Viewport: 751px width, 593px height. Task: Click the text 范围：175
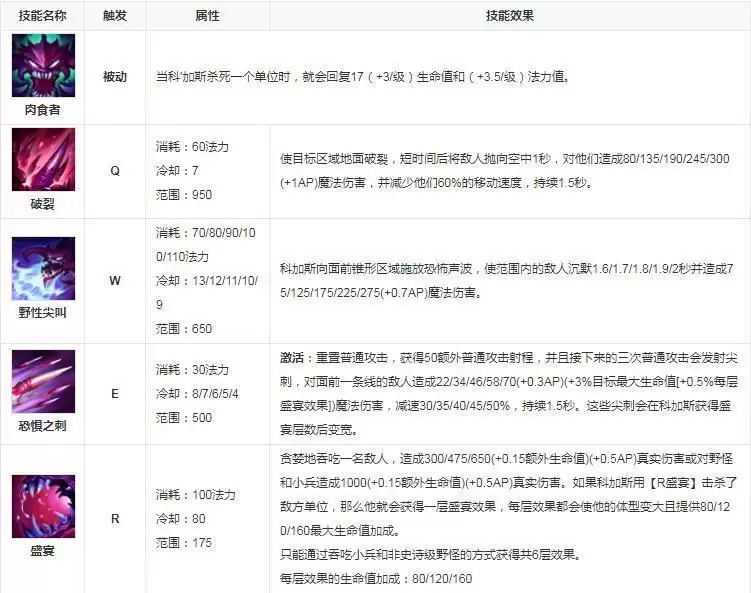coord(183,543)
